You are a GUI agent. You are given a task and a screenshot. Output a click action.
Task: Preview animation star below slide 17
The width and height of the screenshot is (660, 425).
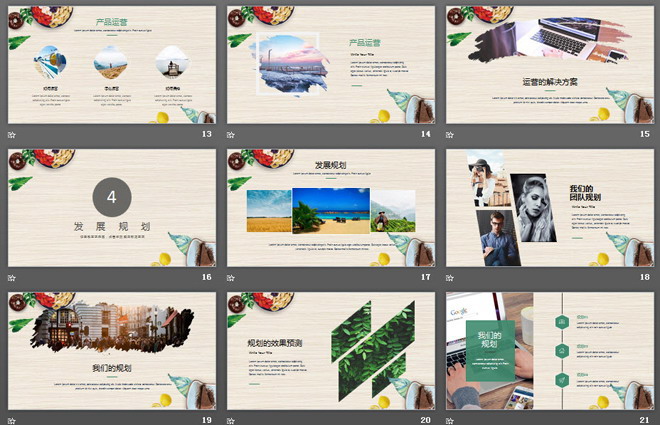coord(231,277)
